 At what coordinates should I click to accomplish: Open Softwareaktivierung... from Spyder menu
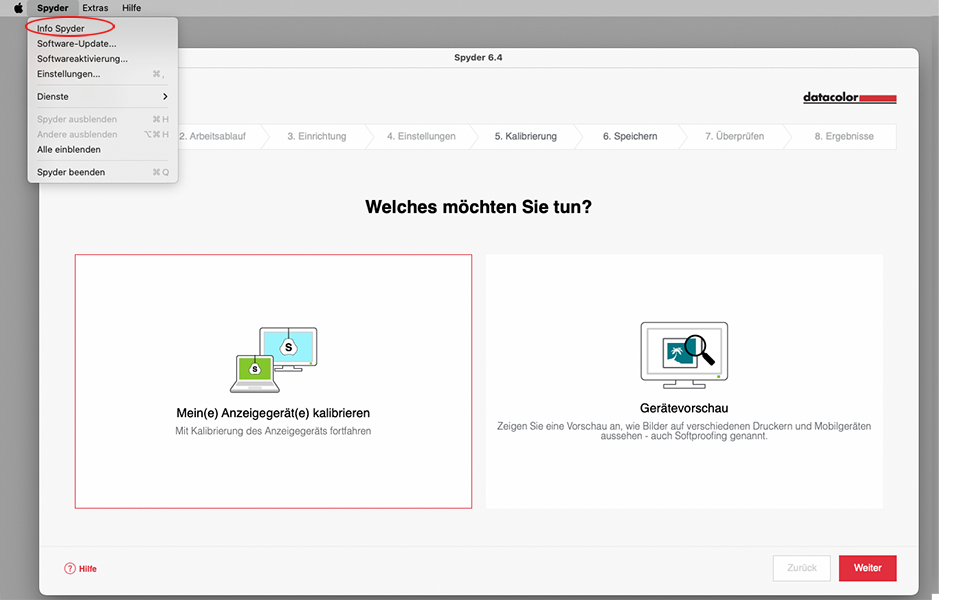pyautogui.click(x=82, y=59)
